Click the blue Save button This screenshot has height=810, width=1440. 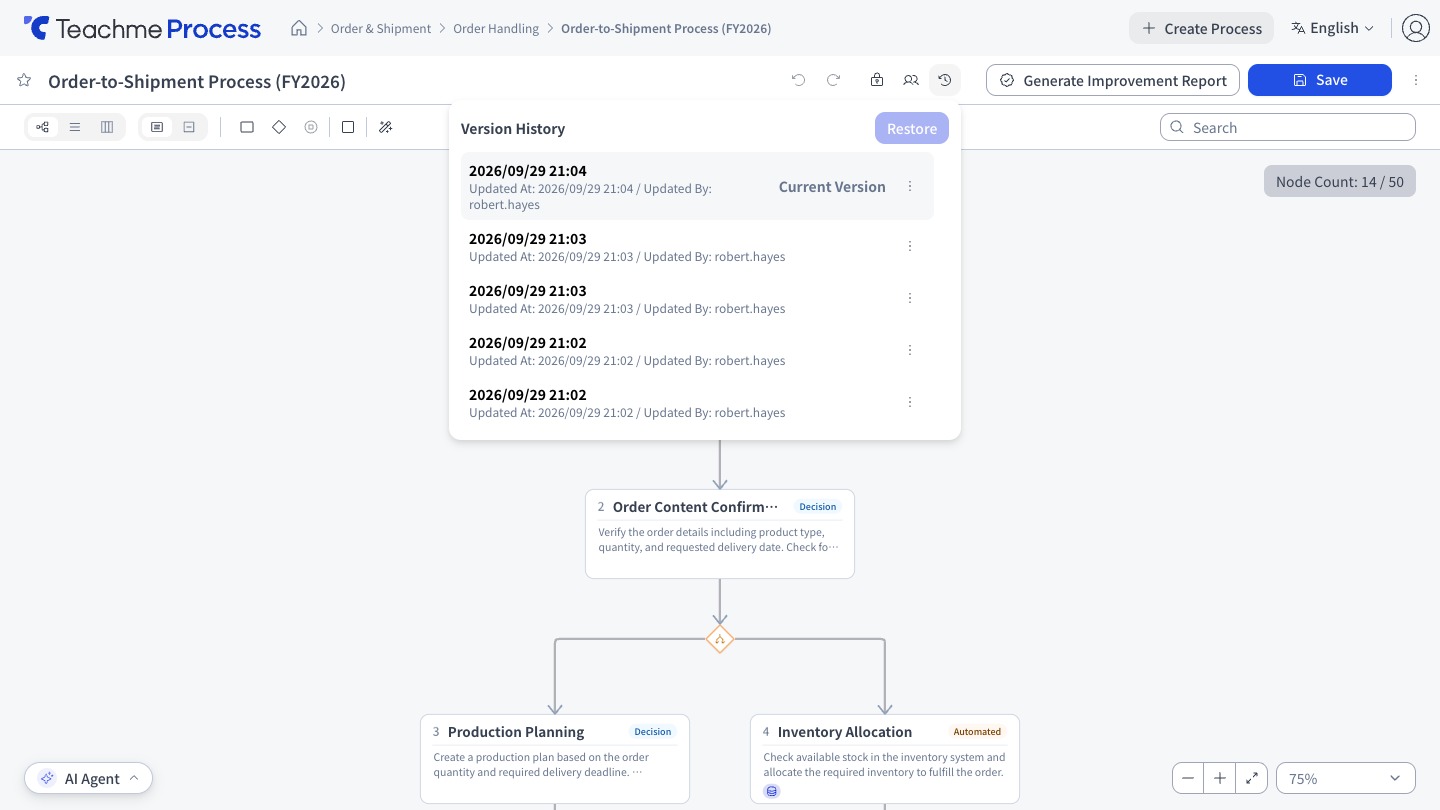pos(1320,80)
